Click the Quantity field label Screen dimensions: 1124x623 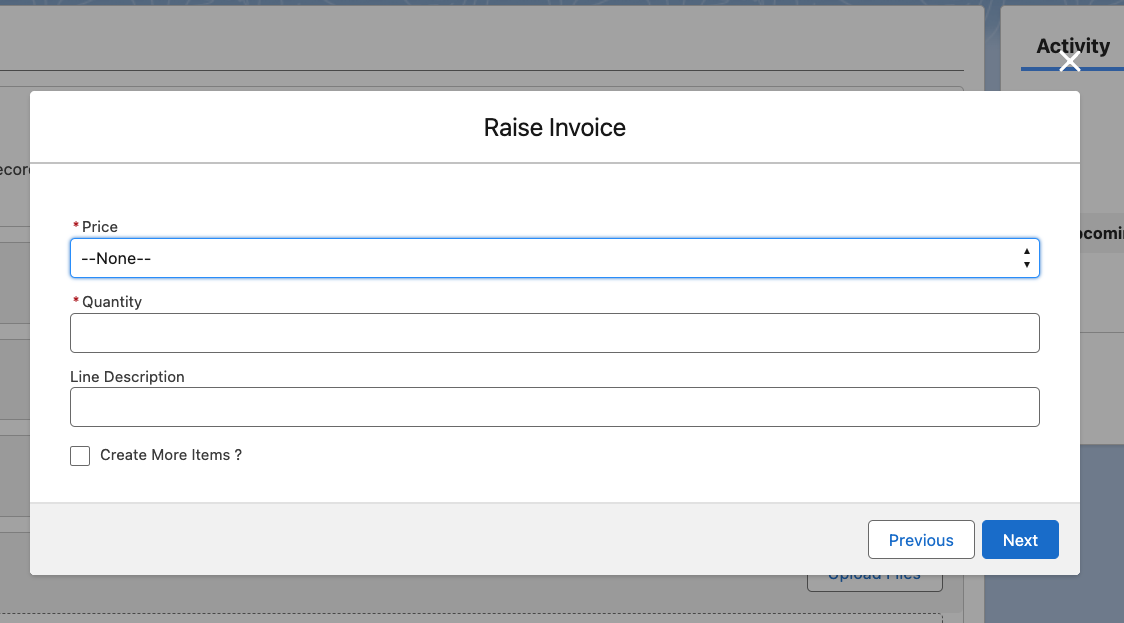coord(112,302)
